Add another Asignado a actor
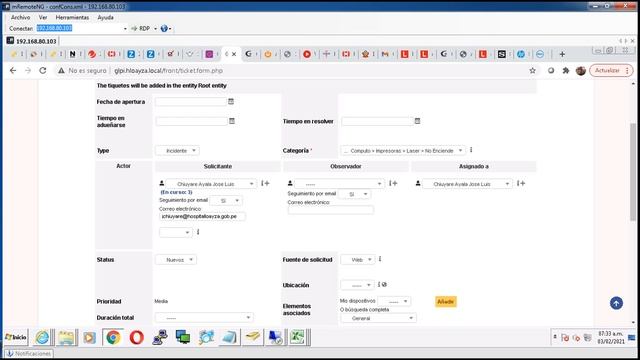Image resolution: width=640 pixels, height=360 pixels. (521, 184)
